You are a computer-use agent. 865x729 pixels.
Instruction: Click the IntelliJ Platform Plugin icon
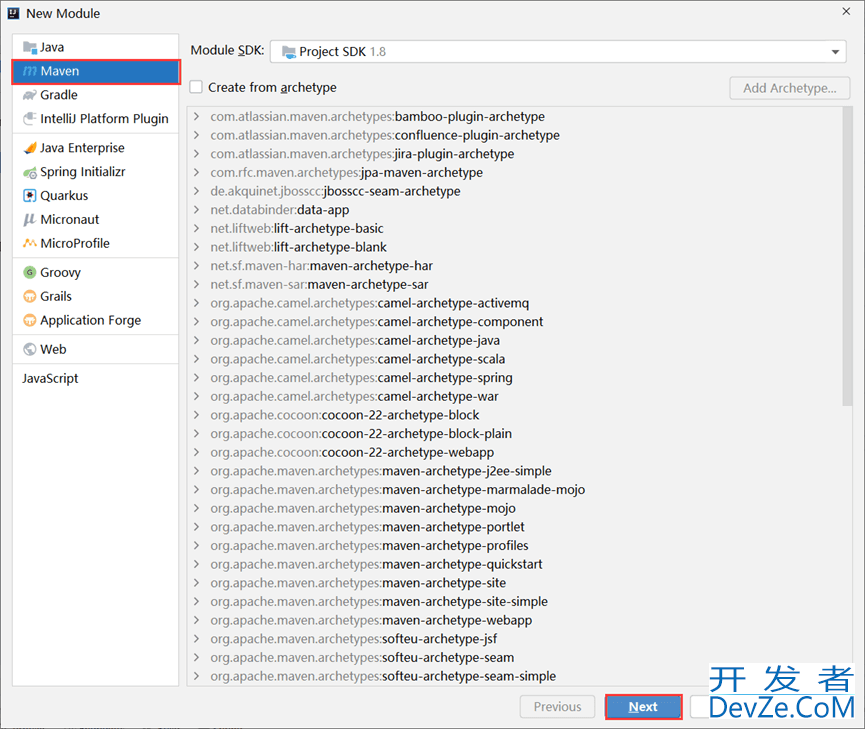pyautogui.click(x=30, y=119)
